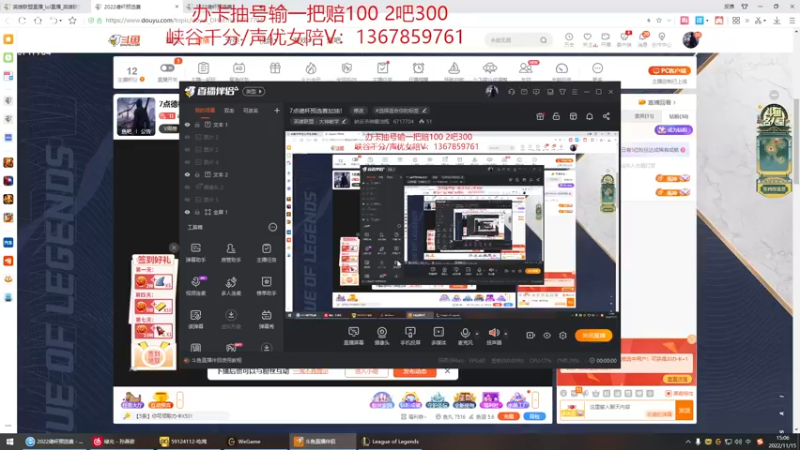Open the 视频连麦 tool
This screenshot has width=800, height=450.
[x=196, y=286]
